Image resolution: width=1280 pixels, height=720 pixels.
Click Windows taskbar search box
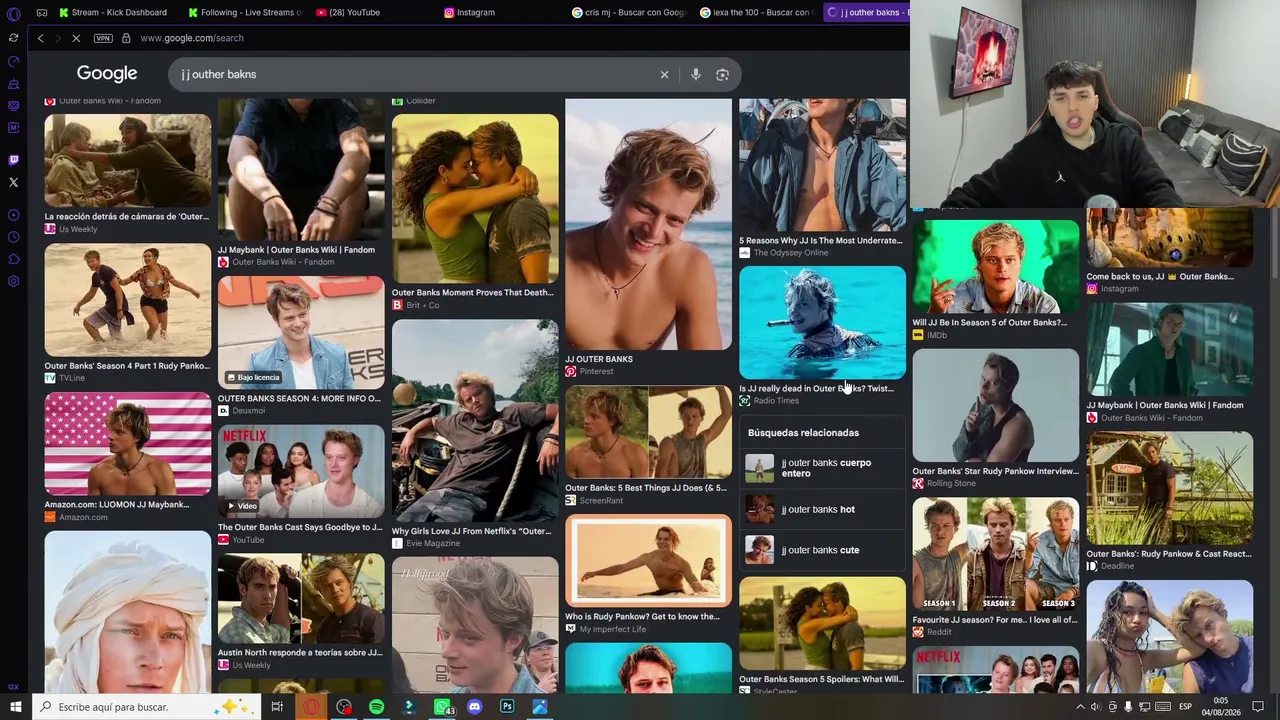[146, 707]
